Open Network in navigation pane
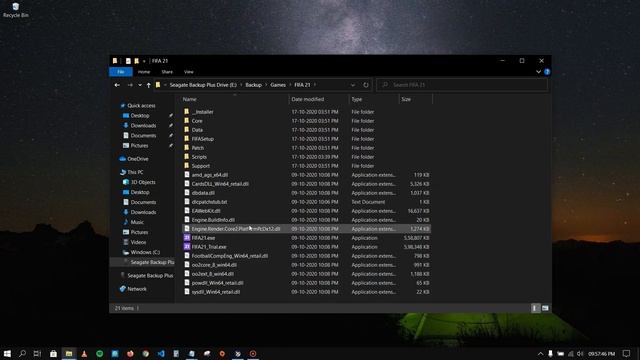Viewport: 640px width, 360px height. (x=137, y=289)
